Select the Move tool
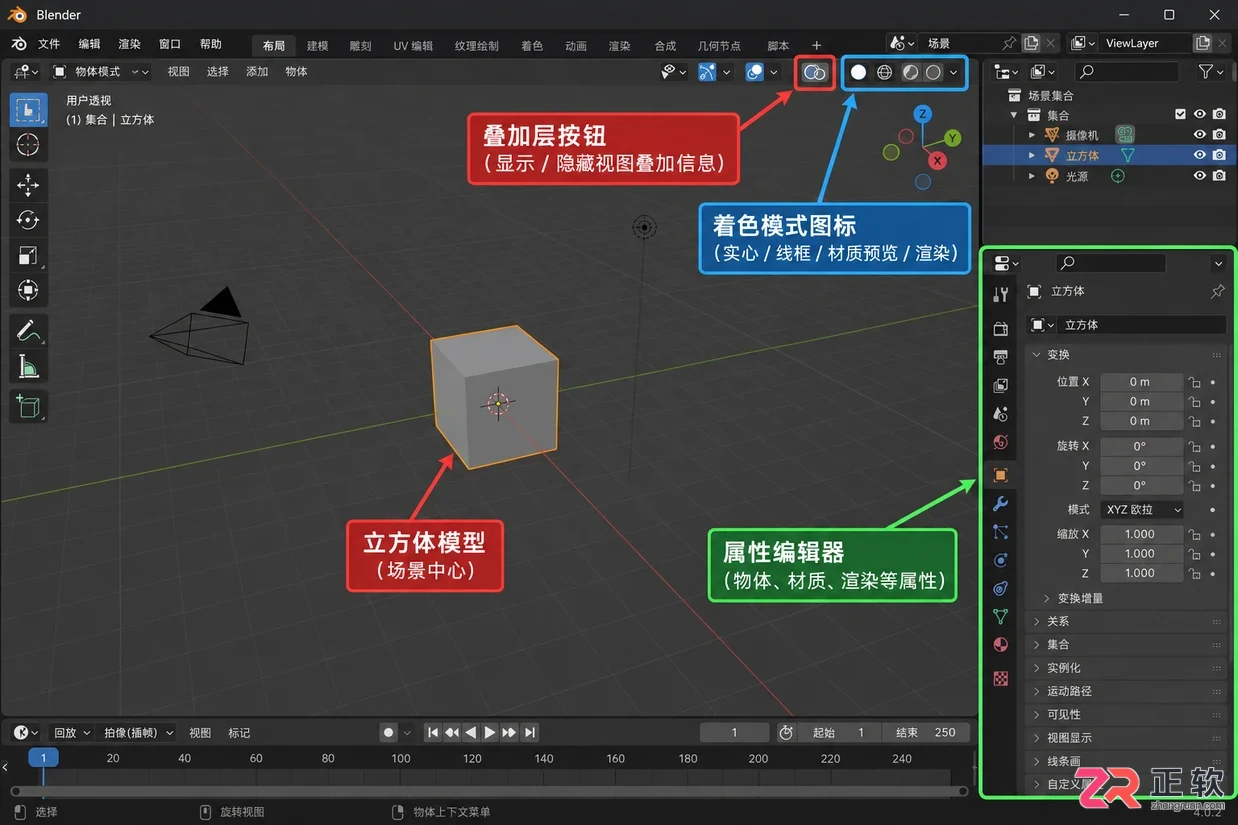Screen dimensions: 1238x825 pyautogui.click(x=28, y=184)
